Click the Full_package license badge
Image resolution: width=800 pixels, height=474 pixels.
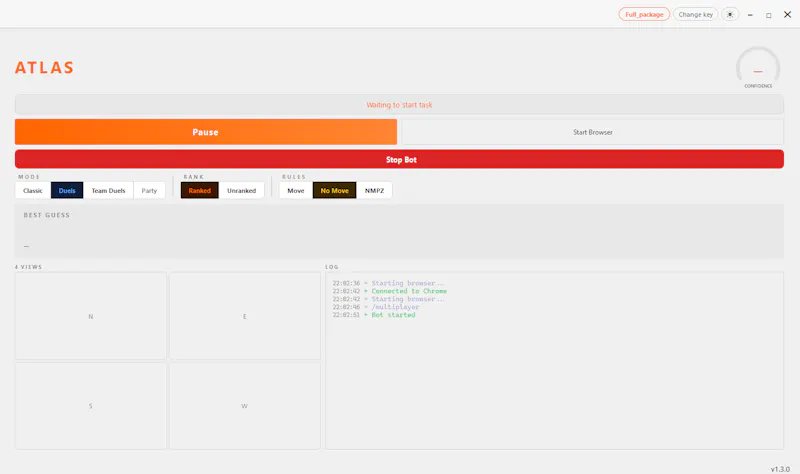click(644, 14)
